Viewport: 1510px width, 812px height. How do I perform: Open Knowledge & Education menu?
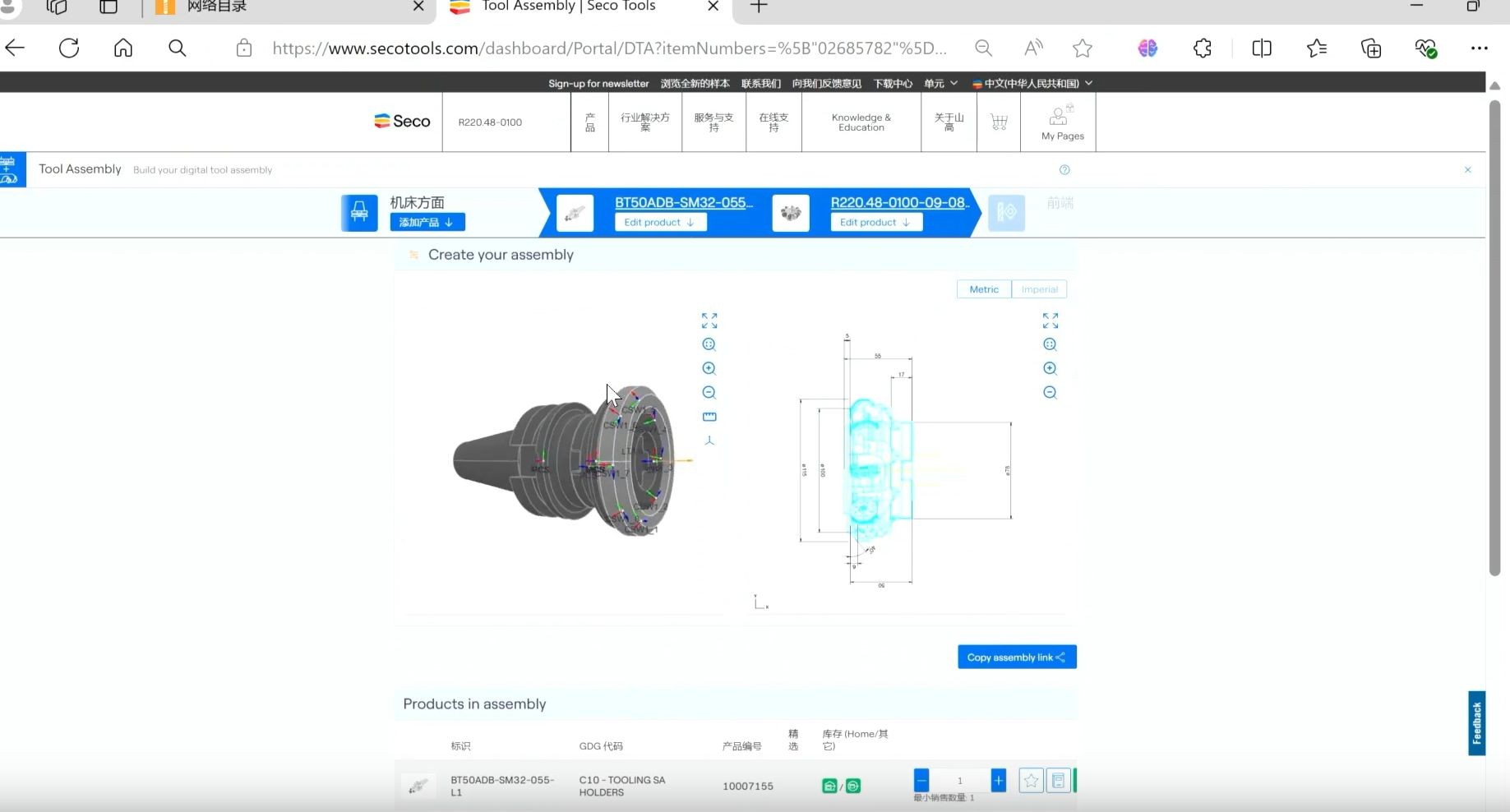click(x=861, y=122)
